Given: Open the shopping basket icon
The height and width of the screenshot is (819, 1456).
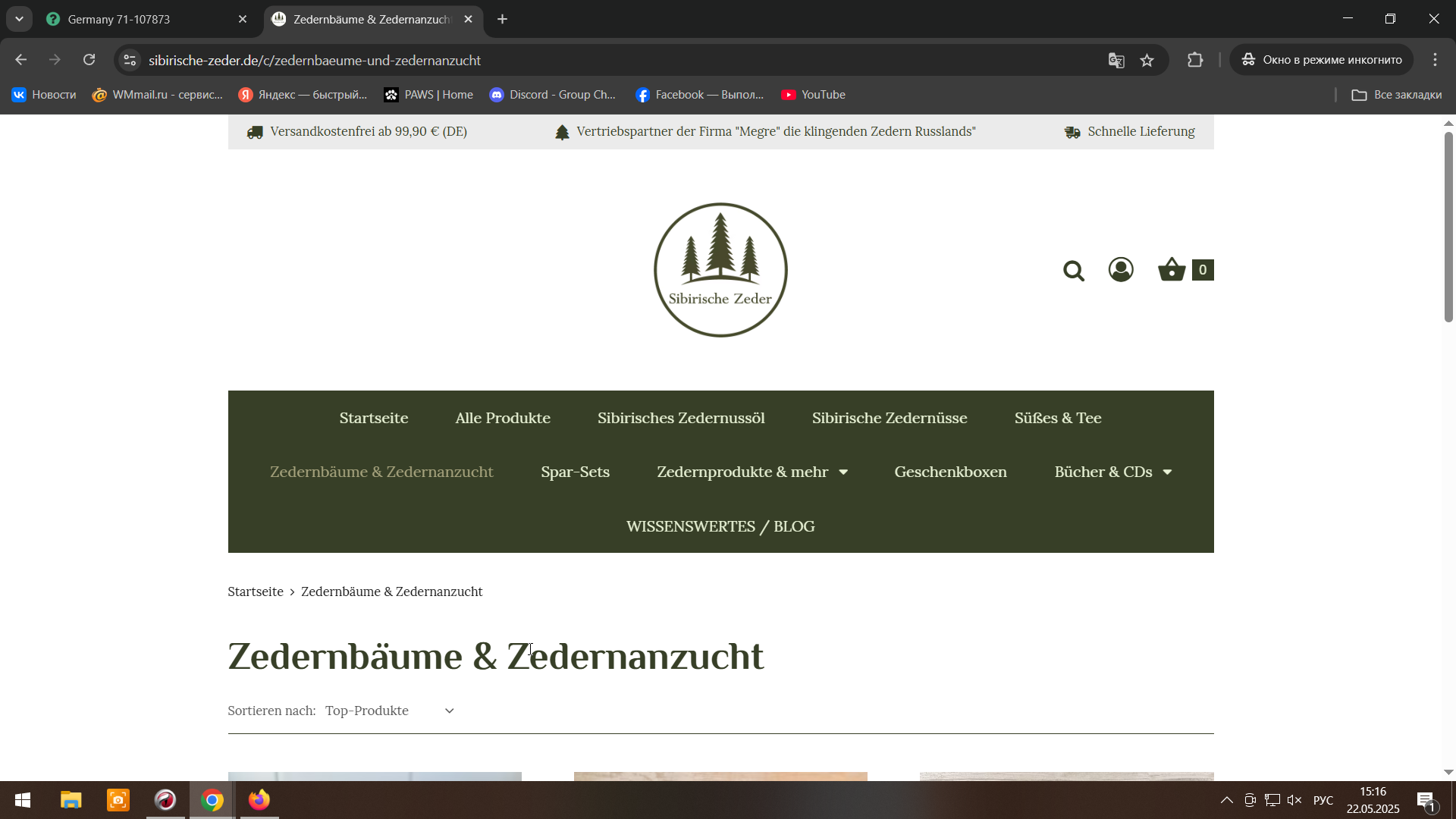Looking at the screenshot, I should pyautogui.click(x=1172, y=270).
